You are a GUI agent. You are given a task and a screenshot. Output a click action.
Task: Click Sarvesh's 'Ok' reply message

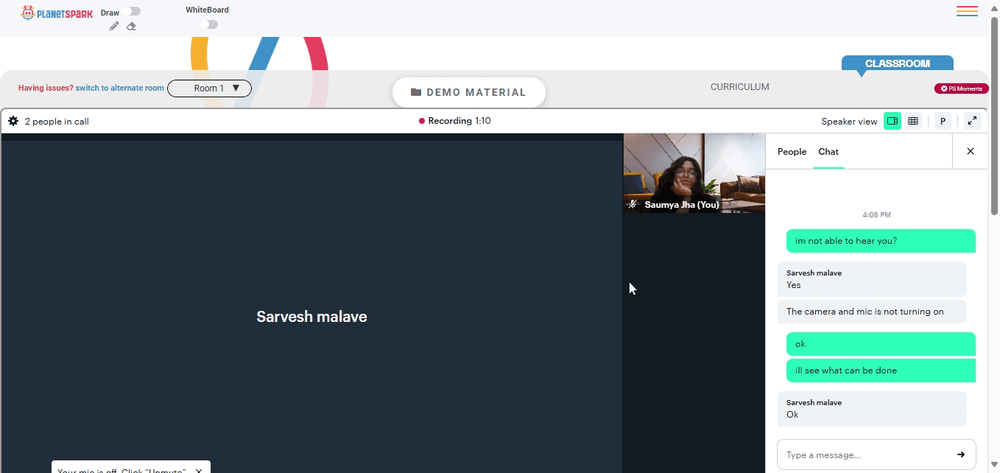(x=872, y=409)
